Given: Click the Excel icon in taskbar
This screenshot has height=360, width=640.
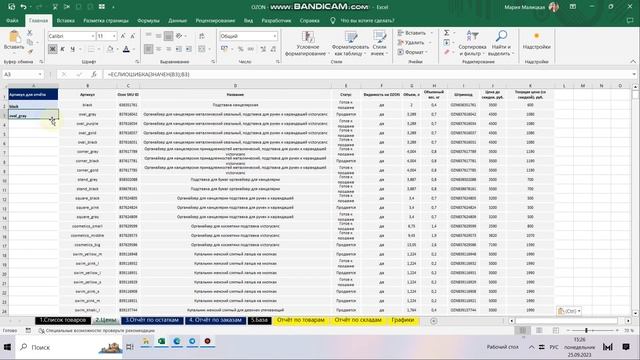Looking at the screenshot, I should 161,341.
